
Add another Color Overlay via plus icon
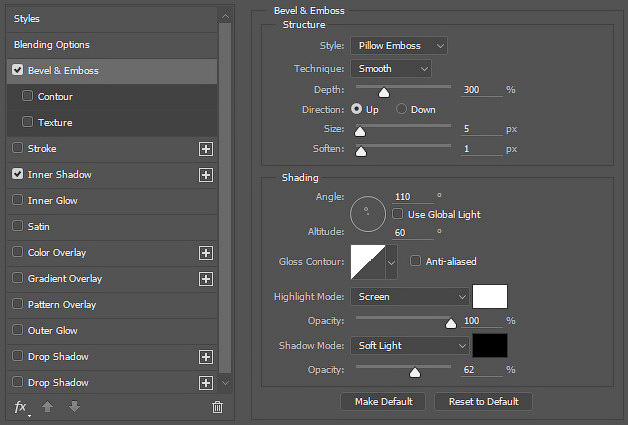pyautogui.click(x=206, y=253)
